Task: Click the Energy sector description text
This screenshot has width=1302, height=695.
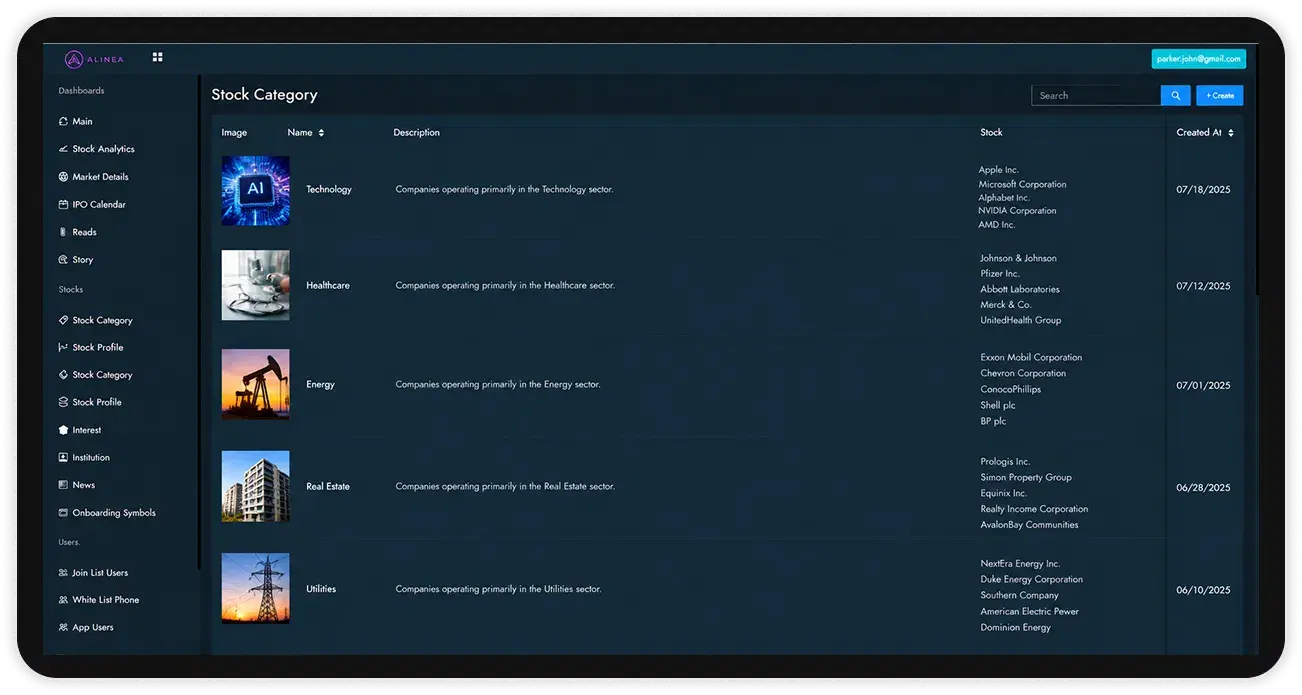Action: click(498, 384)
